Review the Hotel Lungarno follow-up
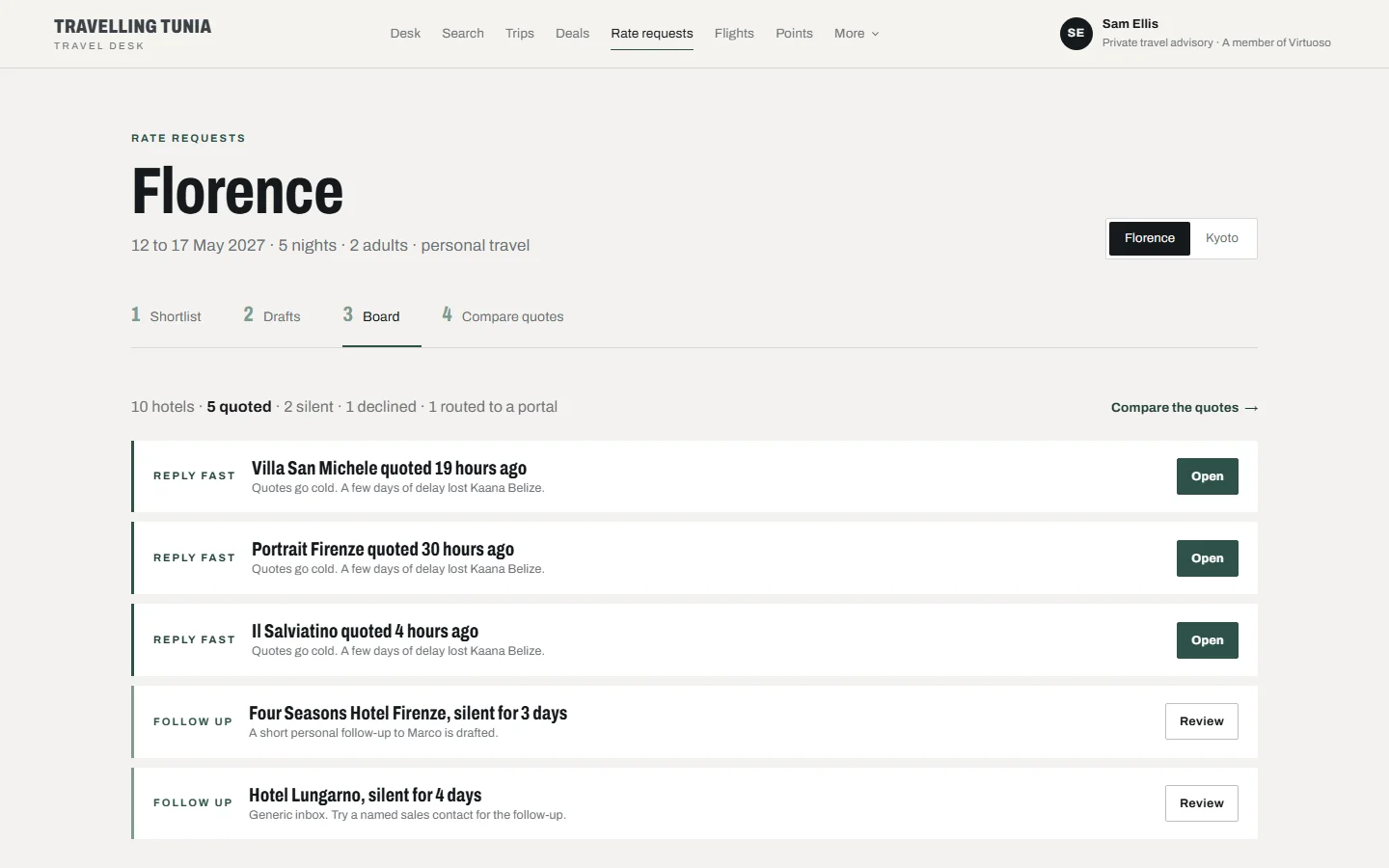This screenshot has height=868, width=1389. 1201,803
